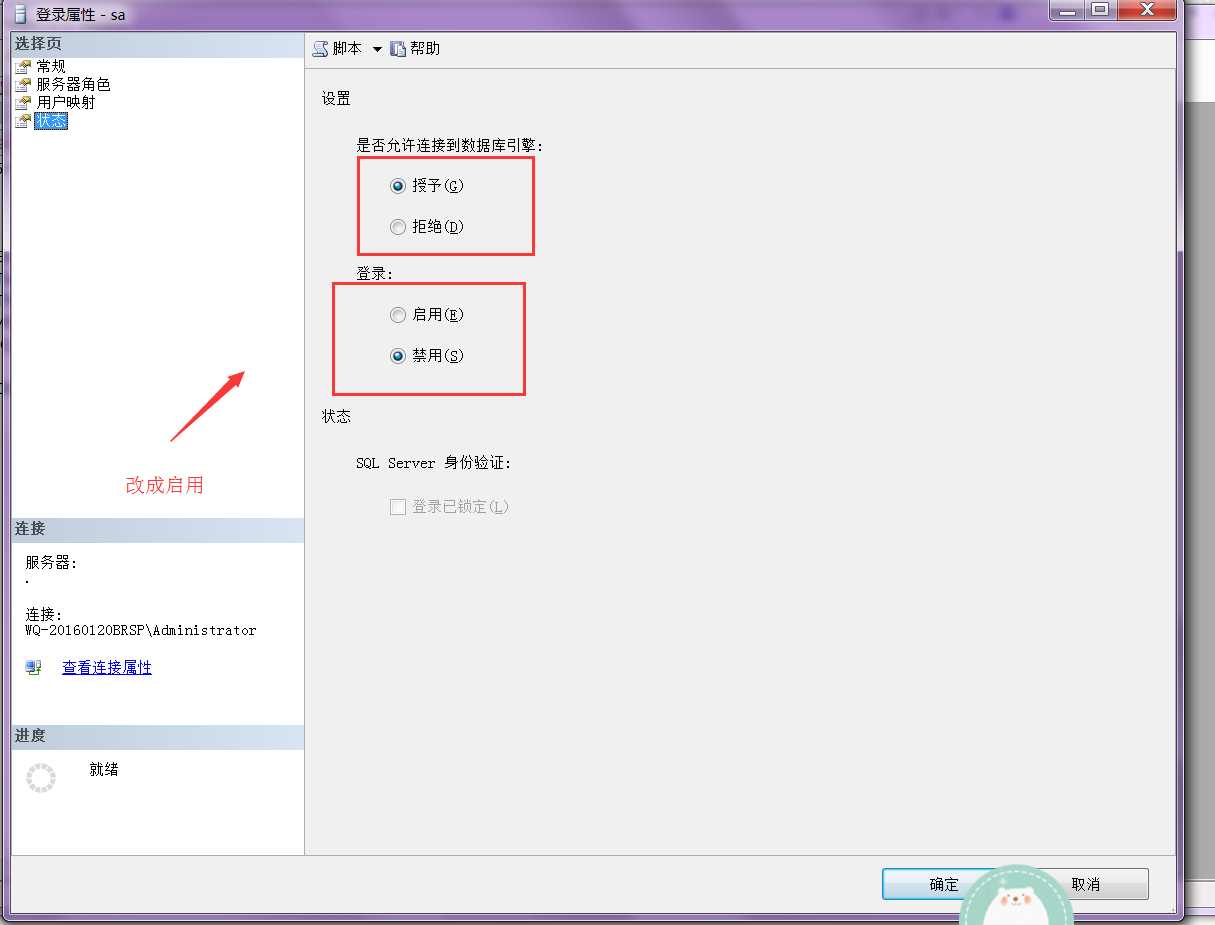Image resolution: width=1215 pixels, height=925 pixels.
Task: Maximize the login properties window
Action: point(1100,9)
